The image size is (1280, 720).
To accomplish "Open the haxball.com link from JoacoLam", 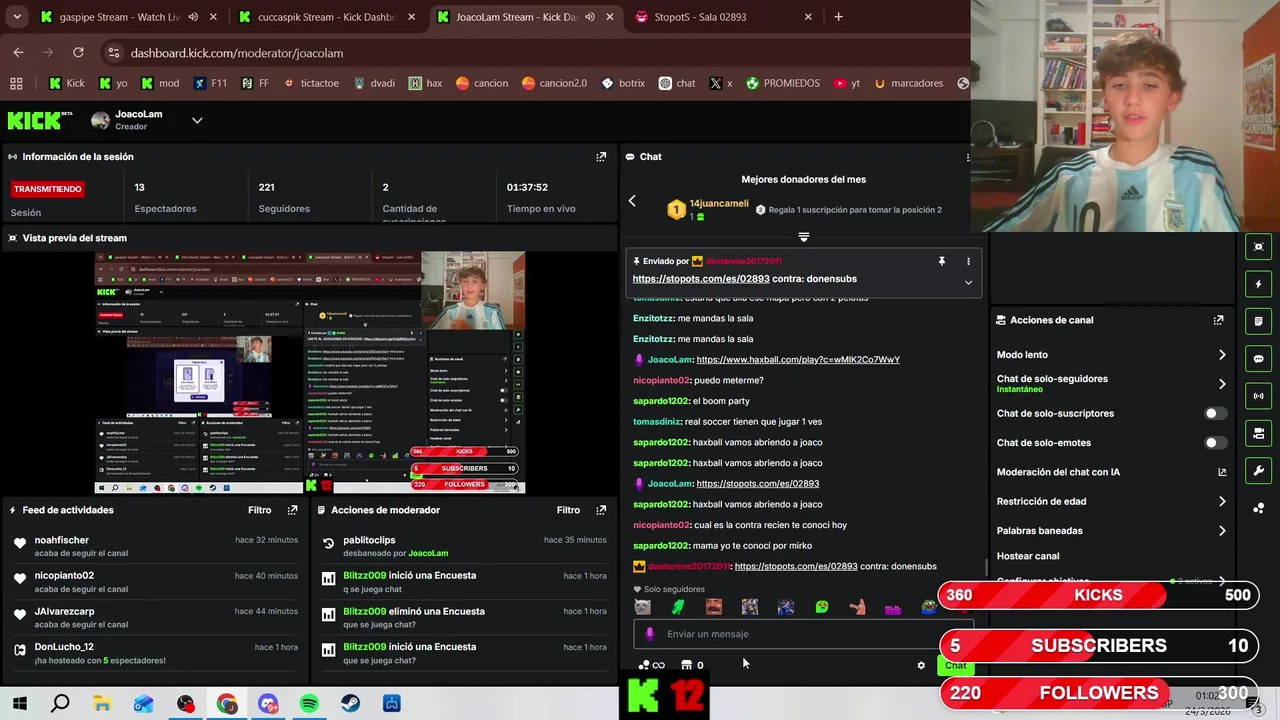I will 798,360.
